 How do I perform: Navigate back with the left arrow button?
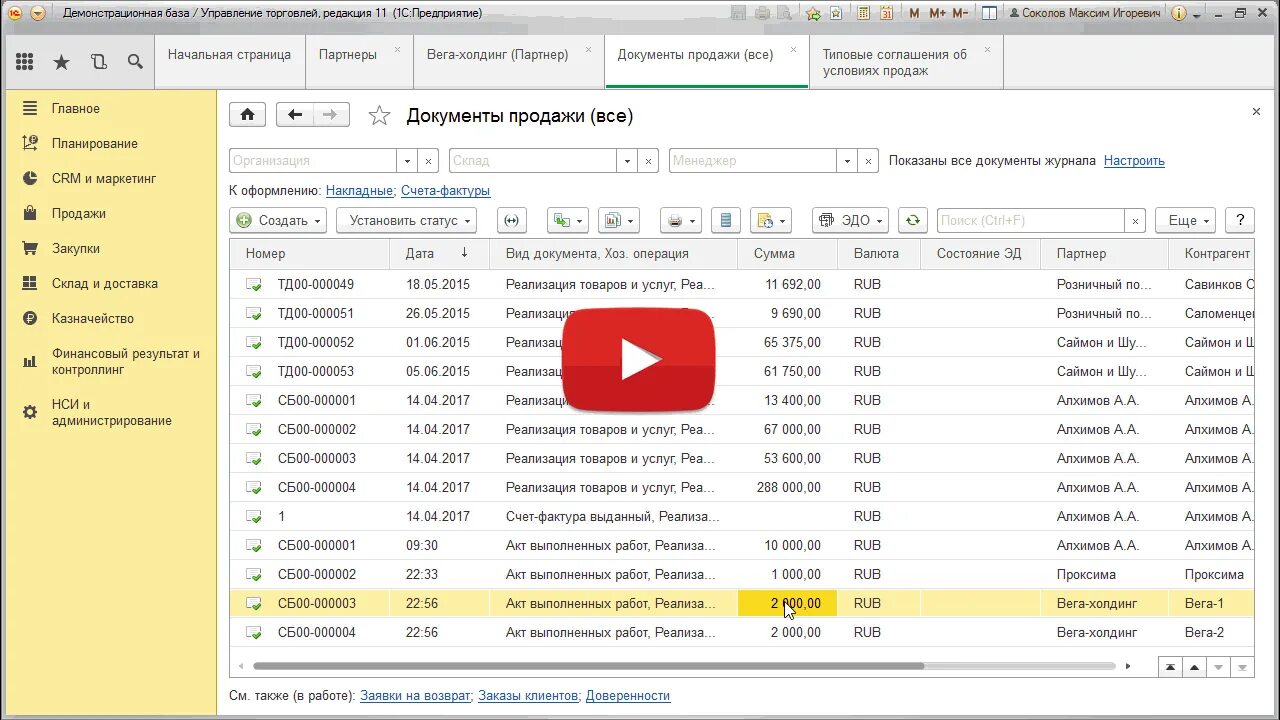coord(294,115)
